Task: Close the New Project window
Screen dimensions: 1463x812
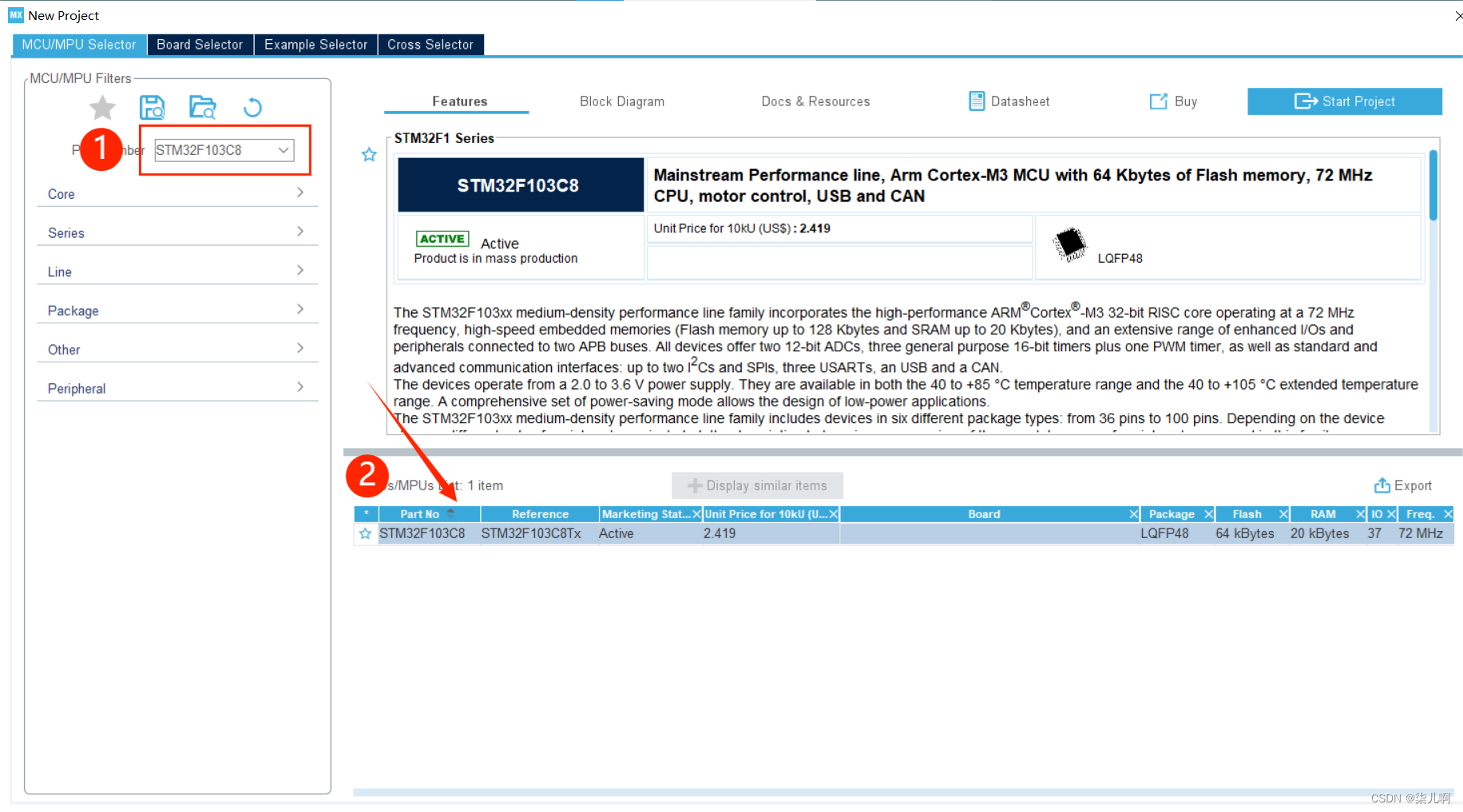Action: (x=1457, y=15)
